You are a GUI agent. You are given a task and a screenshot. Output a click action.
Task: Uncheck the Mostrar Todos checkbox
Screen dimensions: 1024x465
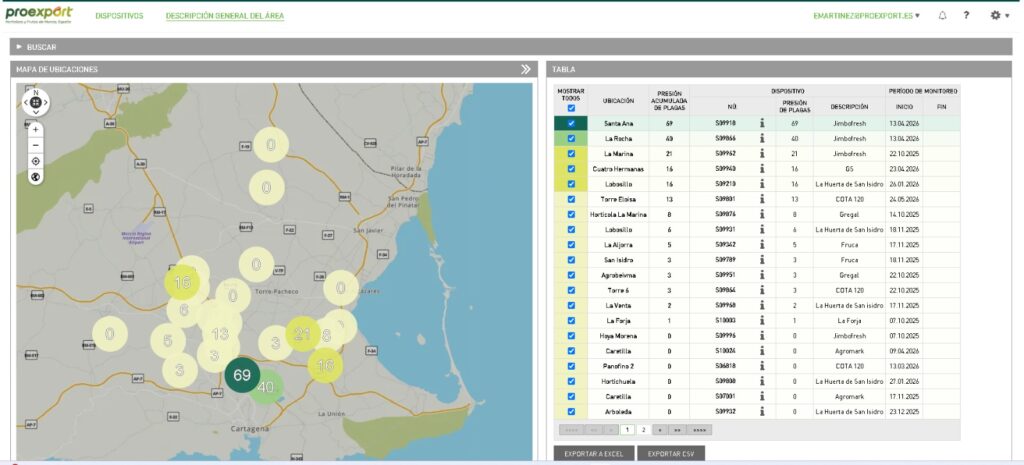tap(571, 108)
